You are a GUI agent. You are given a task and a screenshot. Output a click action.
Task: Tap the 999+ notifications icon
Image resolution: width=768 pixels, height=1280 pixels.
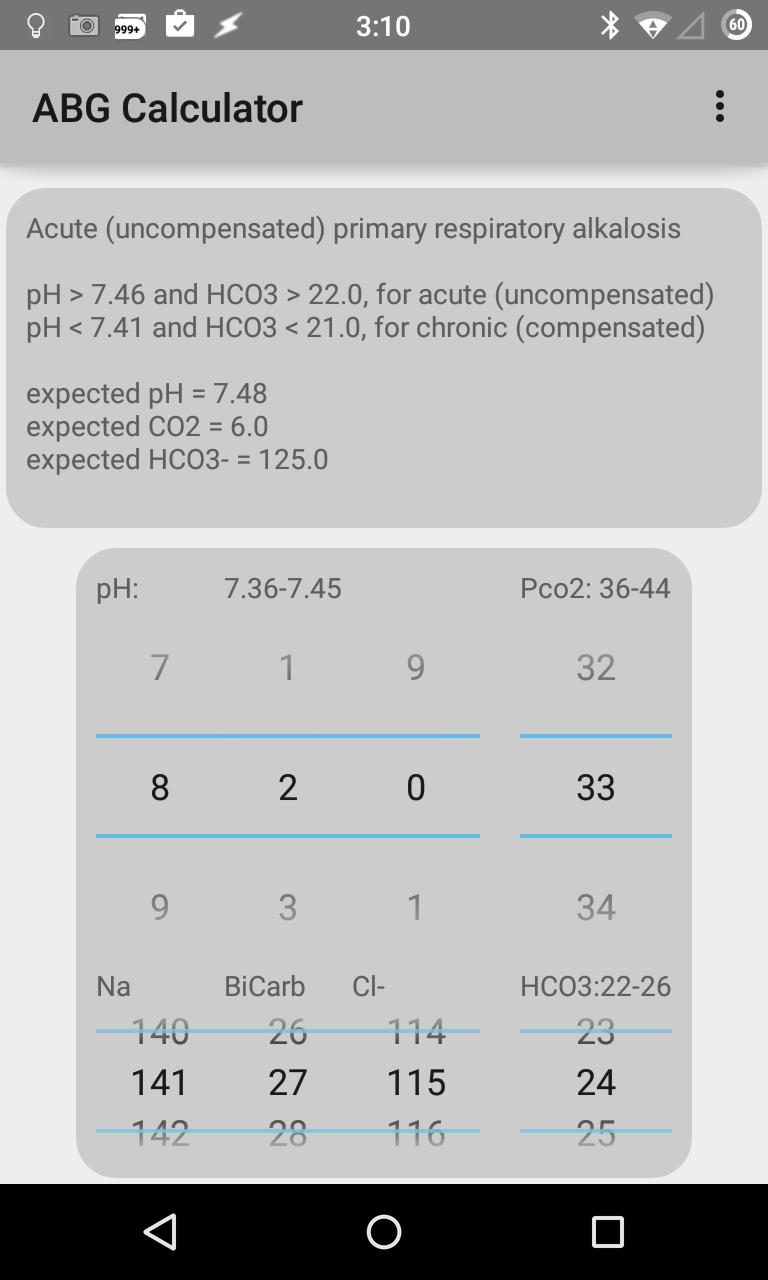pos(130,25)
